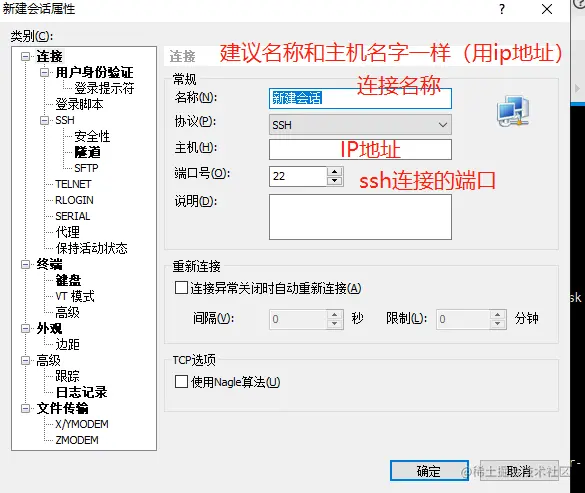Click the 端口号 number field
Screen dimensions: 585x493
click(x=298, y=176)
